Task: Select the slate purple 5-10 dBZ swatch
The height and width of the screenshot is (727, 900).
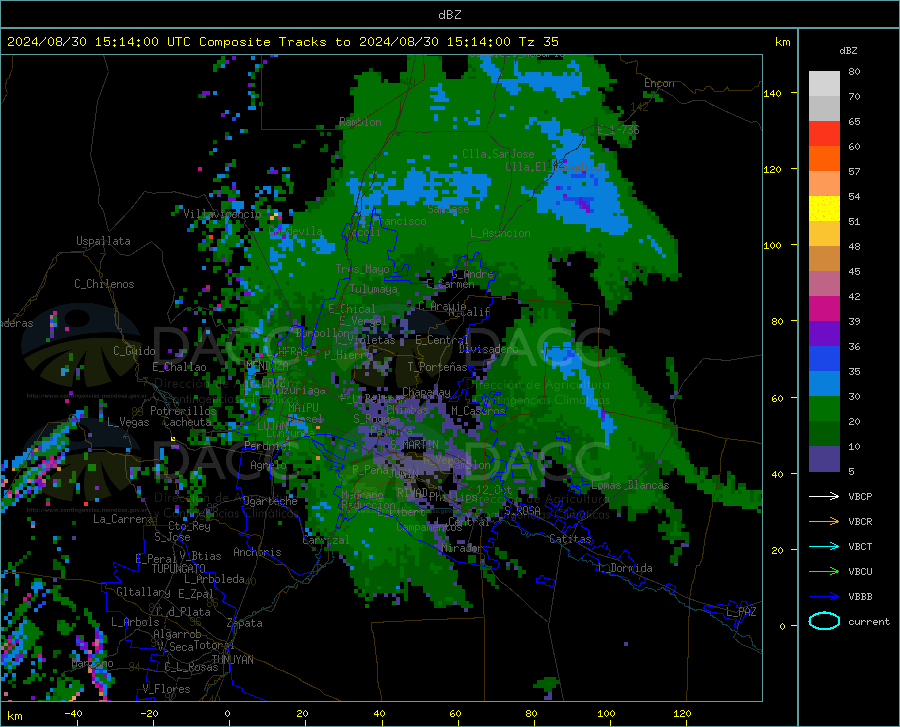Action: (x=824, y=459)
